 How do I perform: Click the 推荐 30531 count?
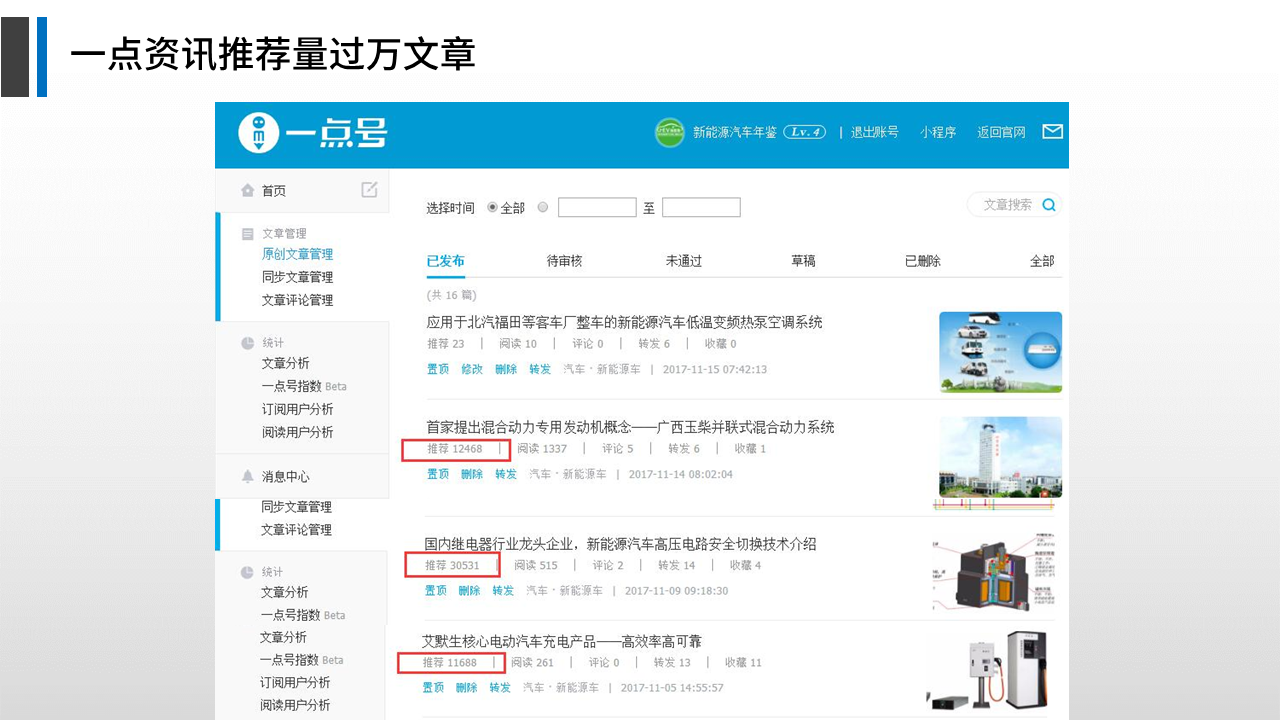[x=452, y=566]
